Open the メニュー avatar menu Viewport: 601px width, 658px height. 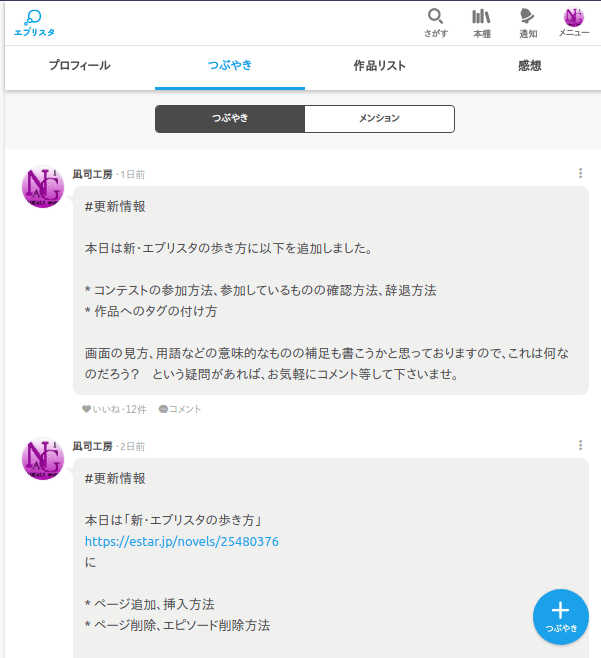pos(574,23)
